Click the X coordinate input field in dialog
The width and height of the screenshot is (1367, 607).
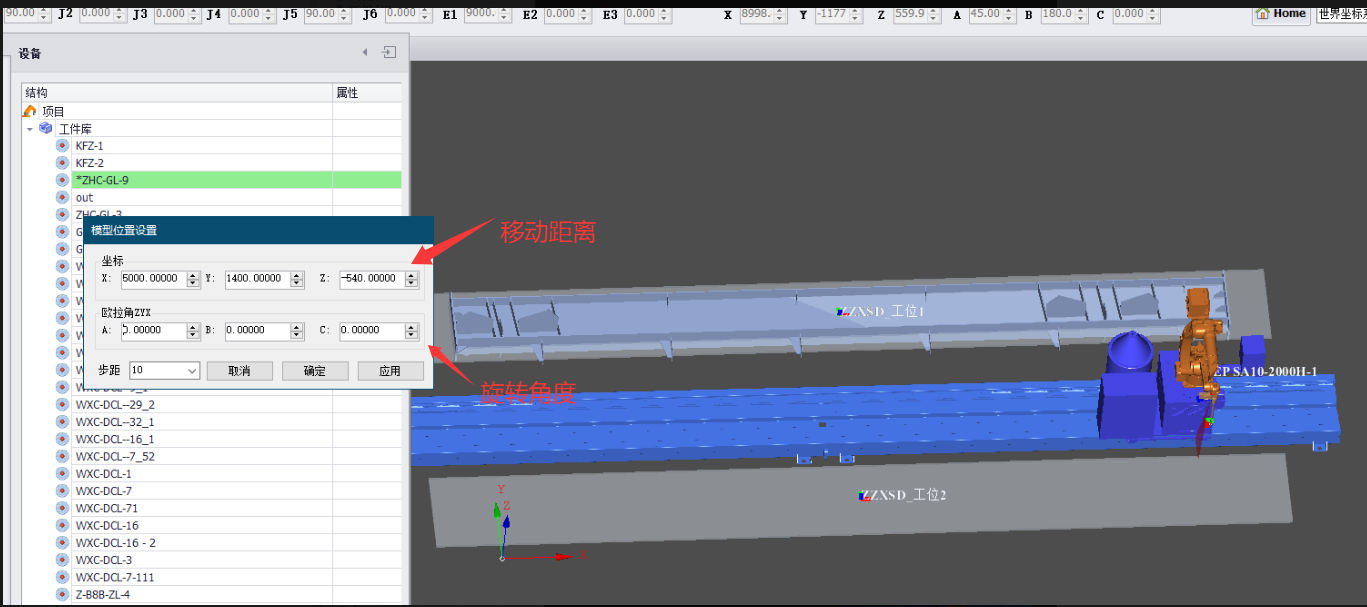tap(153, 279)
